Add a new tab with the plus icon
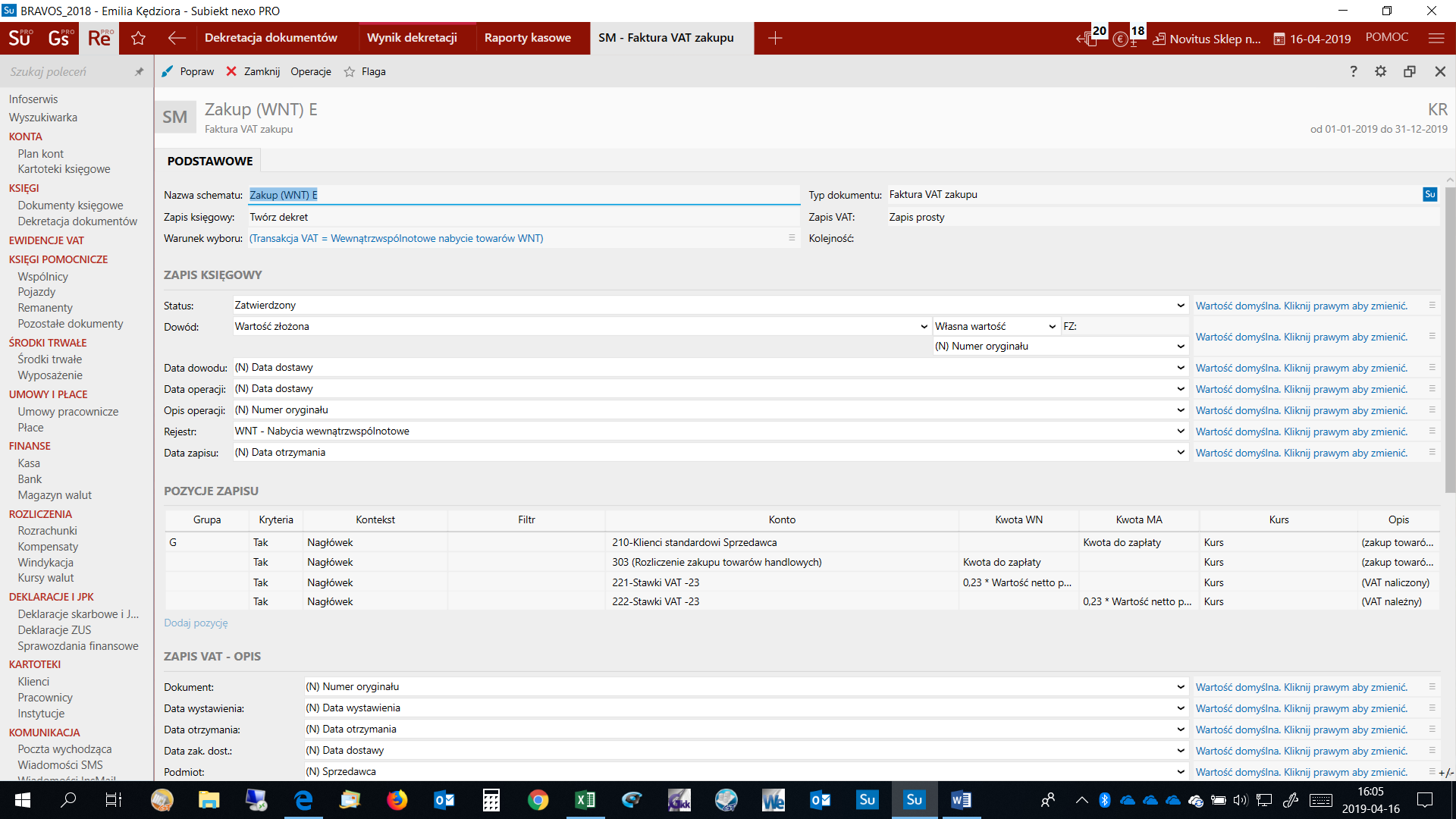This screenshot has height=819, width=1456. [x=774, y=38]
